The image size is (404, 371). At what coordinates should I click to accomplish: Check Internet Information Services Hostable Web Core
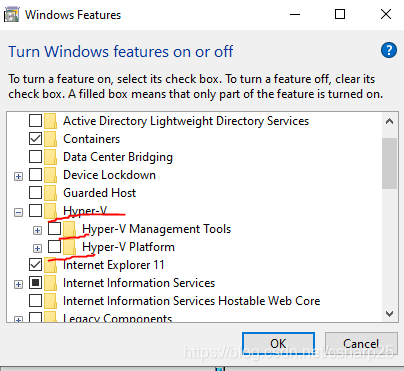(35, 301)
